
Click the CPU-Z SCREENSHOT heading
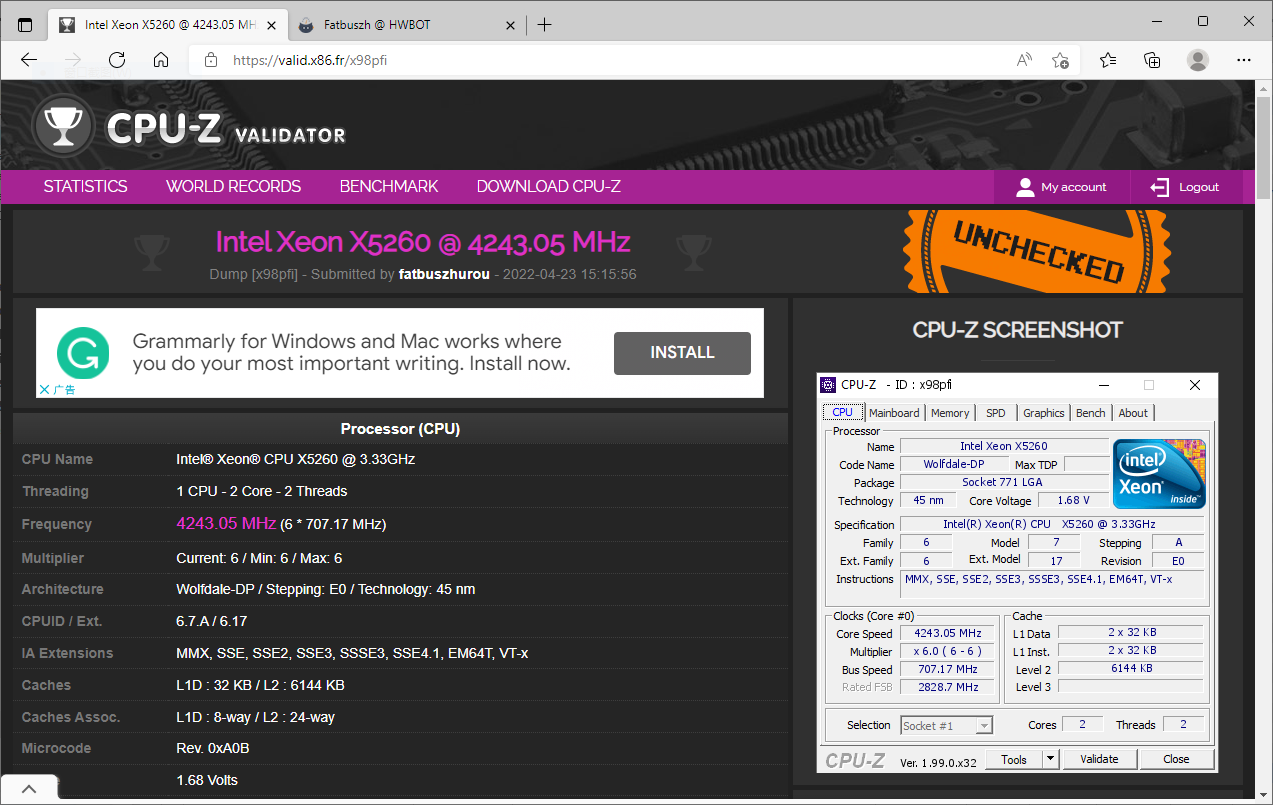1018,330
